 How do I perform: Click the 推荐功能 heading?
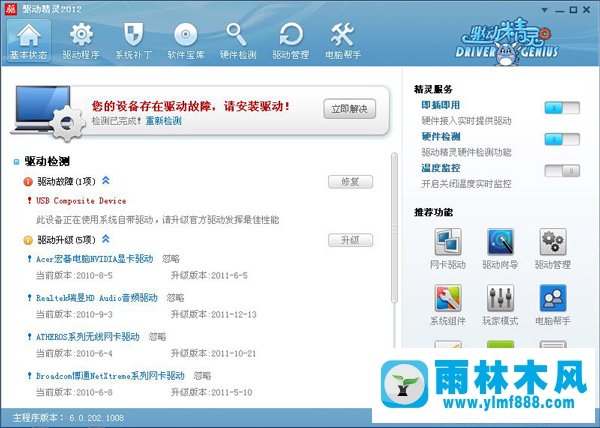pyautogui.click(x=433, y=213)
